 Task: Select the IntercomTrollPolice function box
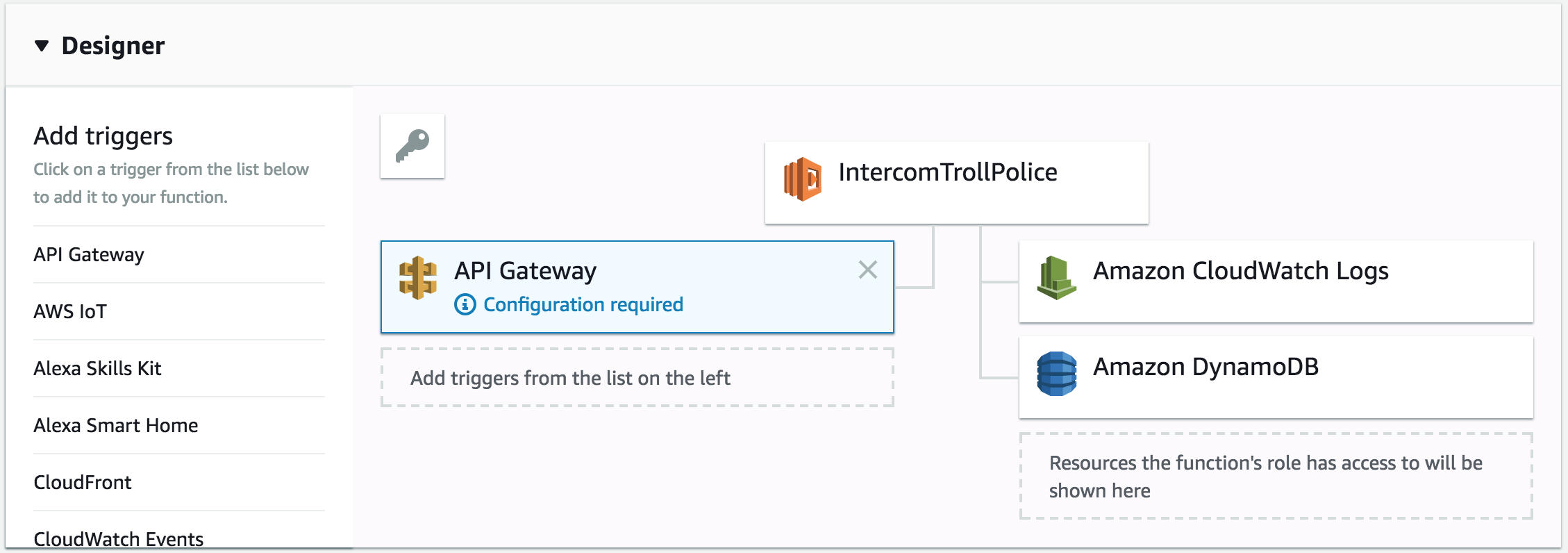point(956,183)
